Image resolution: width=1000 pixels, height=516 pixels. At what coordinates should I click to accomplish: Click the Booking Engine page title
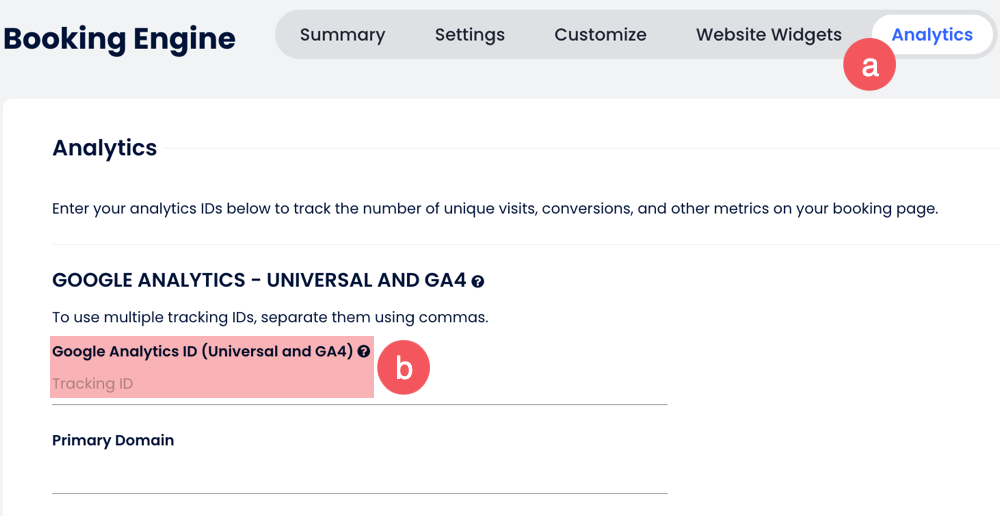[120, 39]
